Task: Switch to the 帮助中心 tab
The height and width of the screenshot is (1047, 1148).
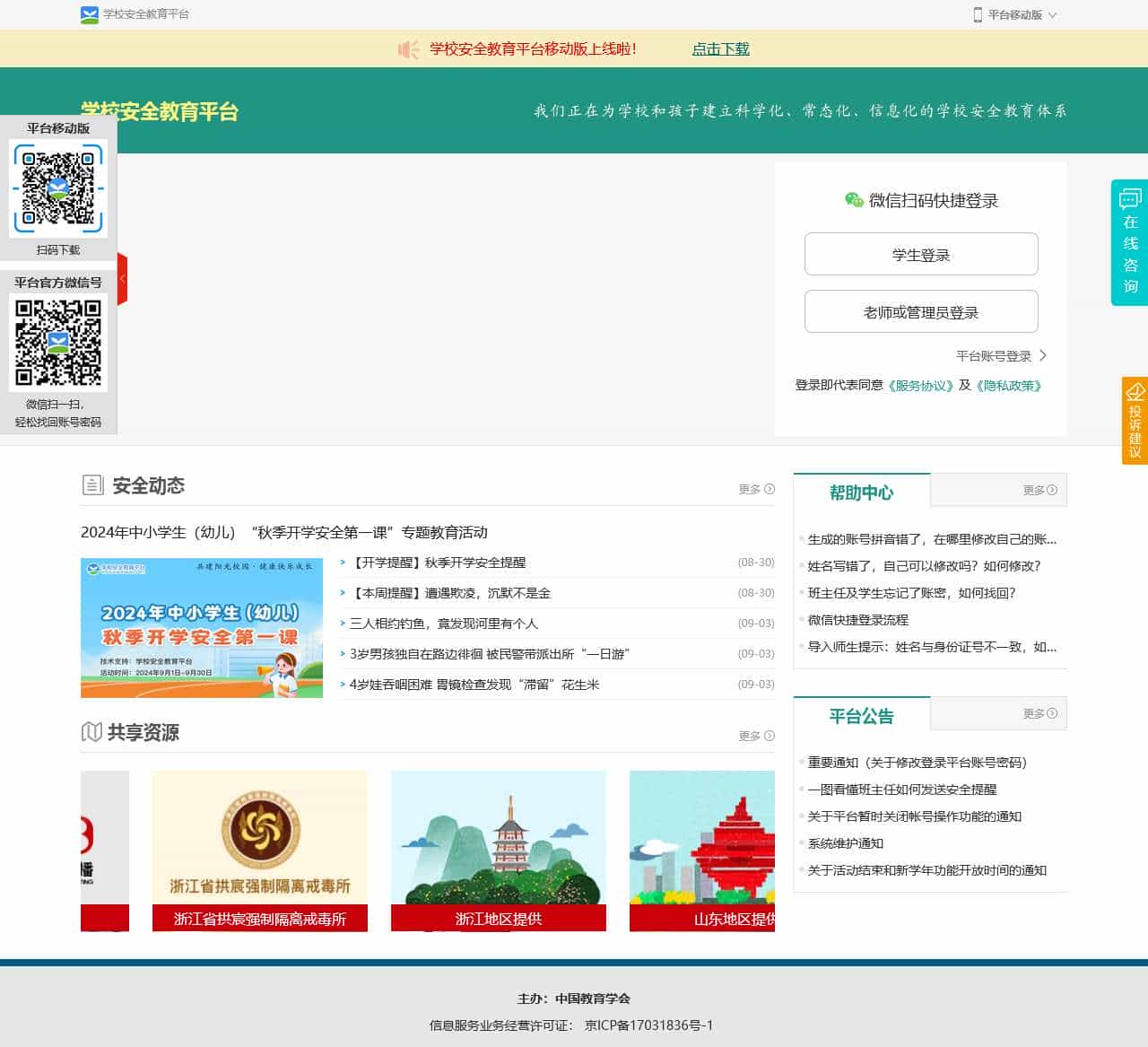Action: pyautogui.click(x=861, y=493)
